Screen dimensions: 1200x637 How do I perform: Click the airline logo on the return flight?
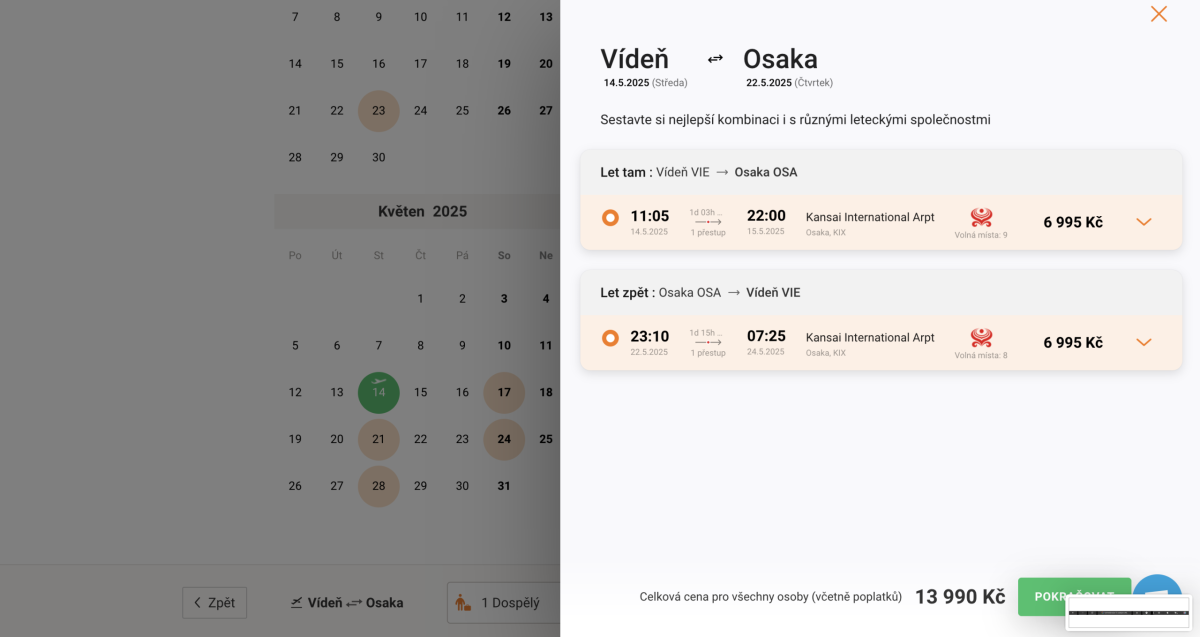(x=981, y=337)
